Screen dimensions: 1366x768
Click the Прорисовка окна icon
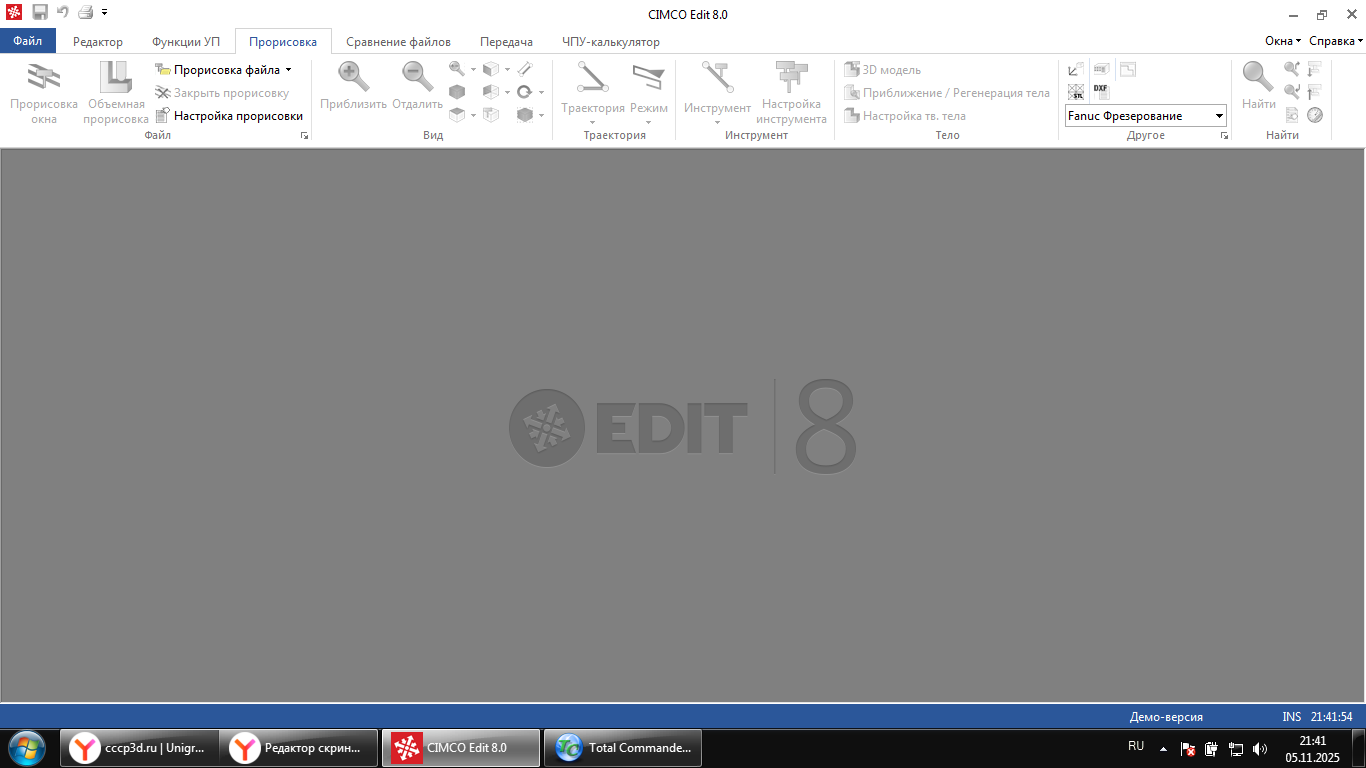click(43, 78)
